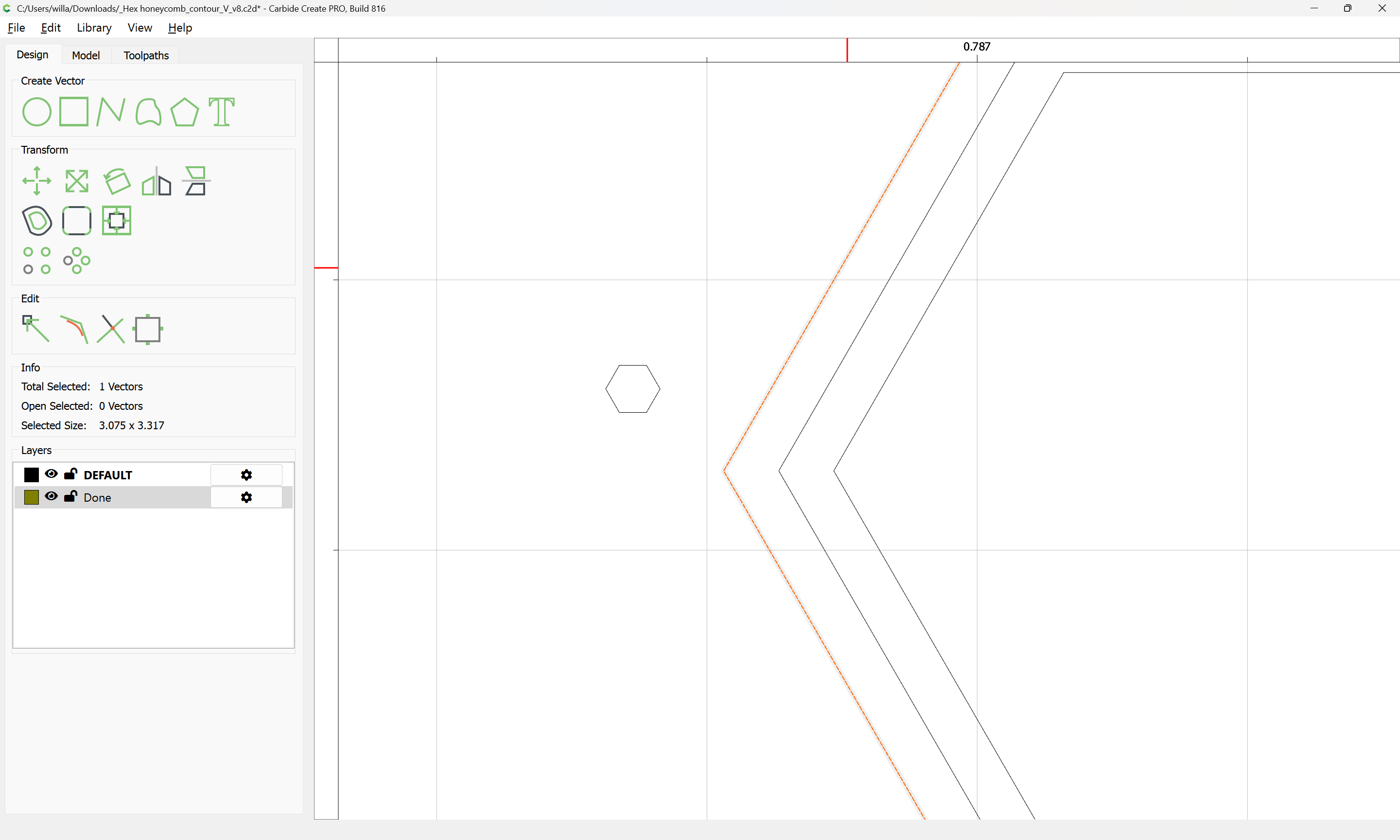
Task: Click the Total Selected 1 Vectors text
Action: [82, 386]
